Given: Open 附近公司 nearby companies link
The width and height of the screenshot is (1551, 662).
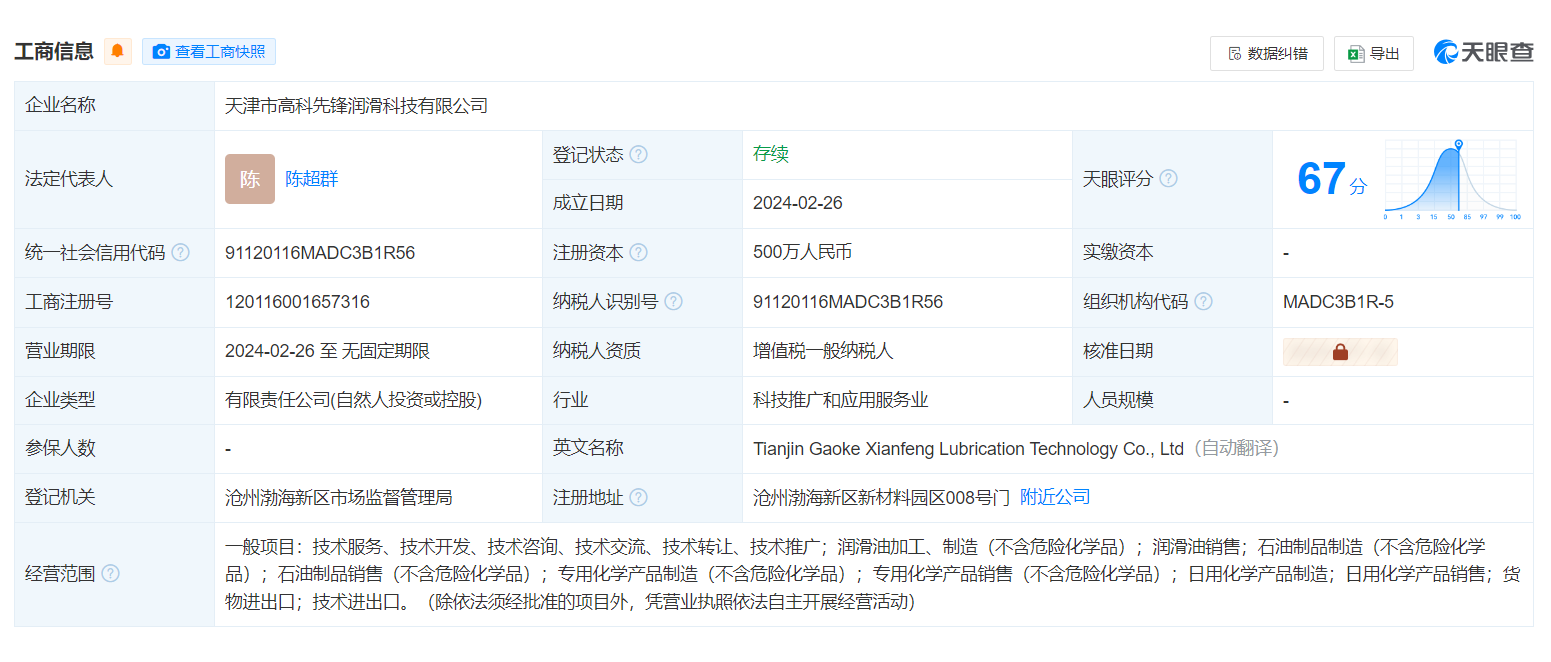Looking at the screenshot, I should coord(1055,497).
